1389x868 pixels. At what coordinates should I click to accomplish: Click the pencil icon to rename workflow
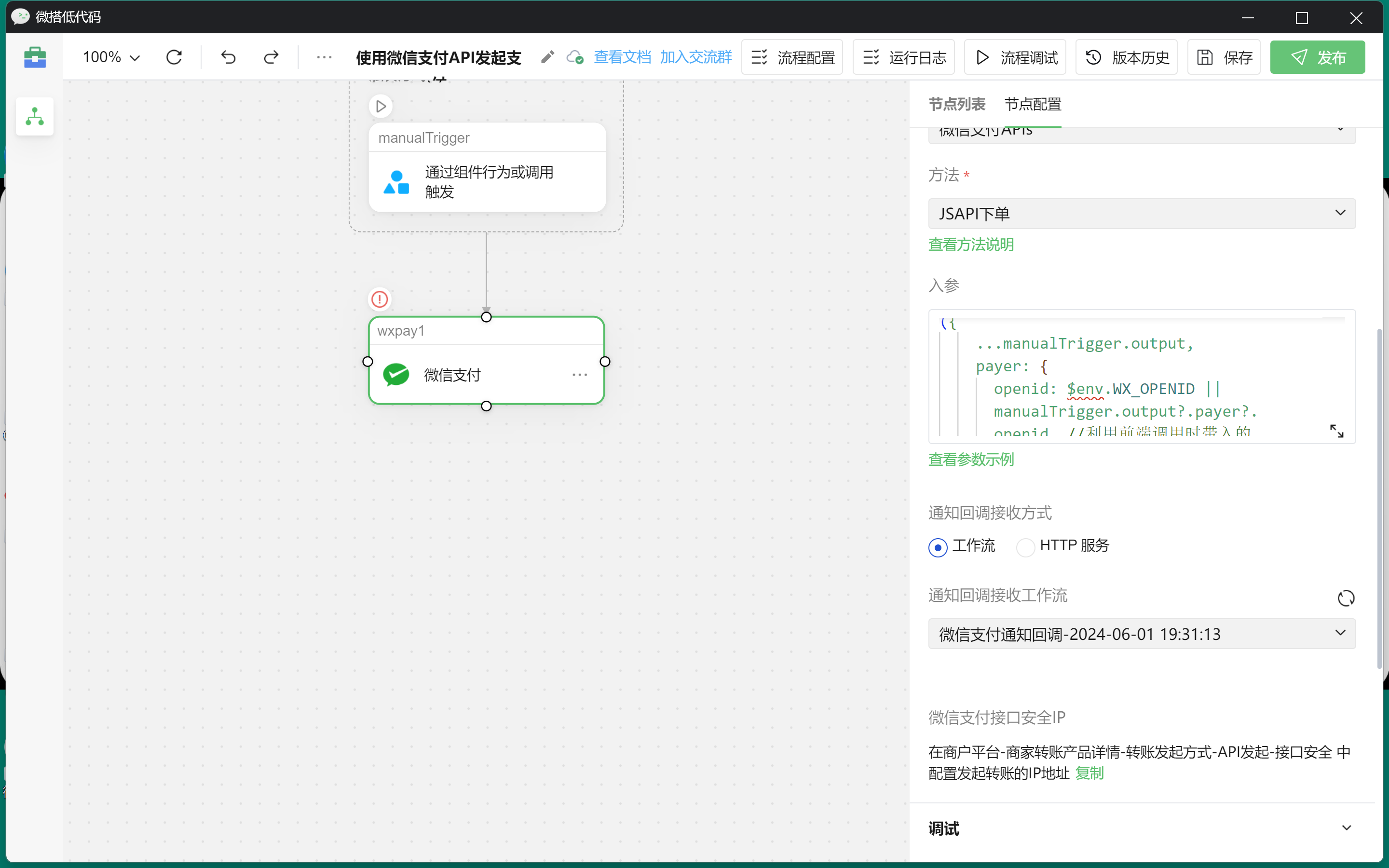(547, 57)
